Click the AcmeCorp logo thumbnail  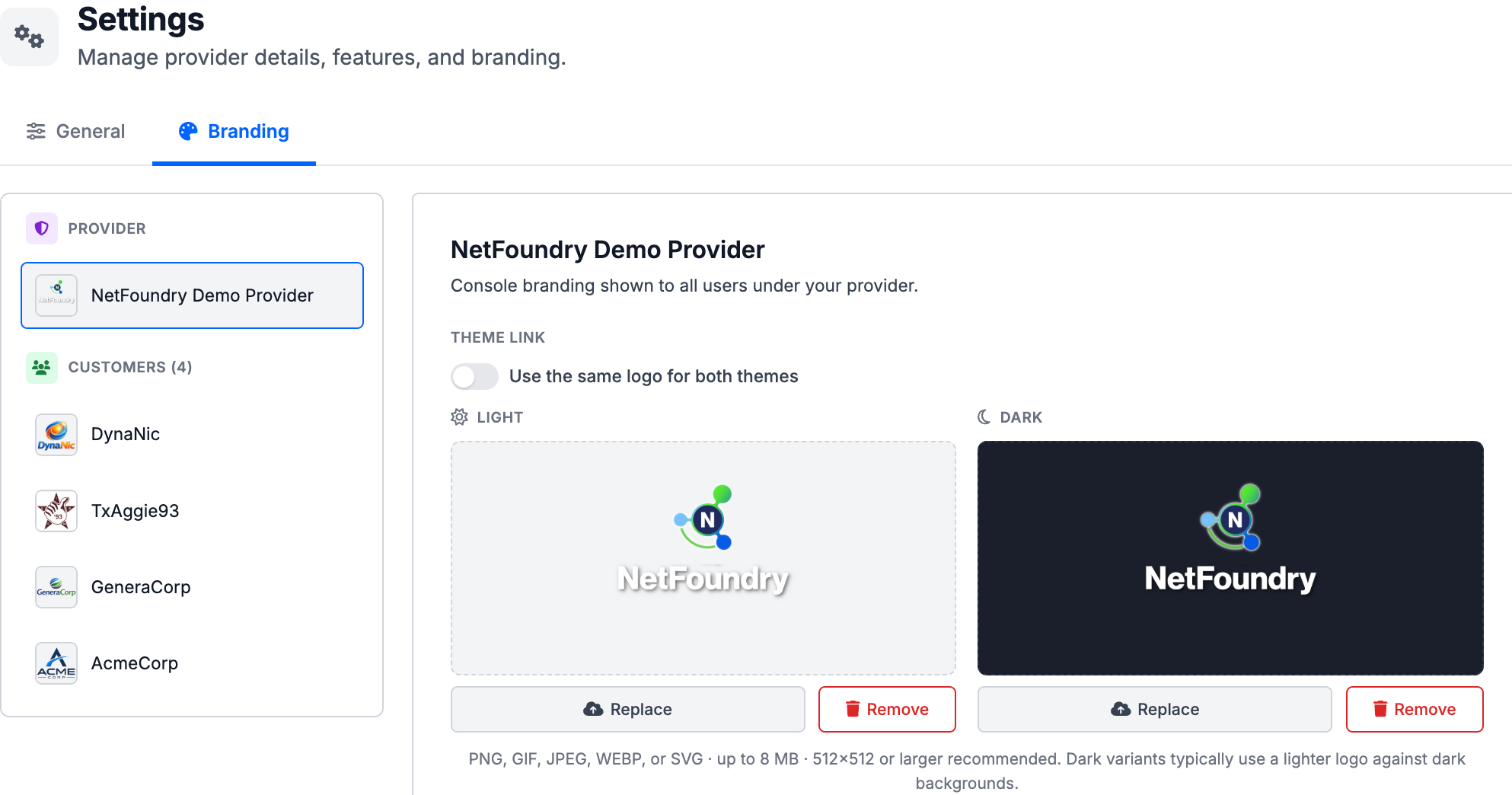coord(56,663)
